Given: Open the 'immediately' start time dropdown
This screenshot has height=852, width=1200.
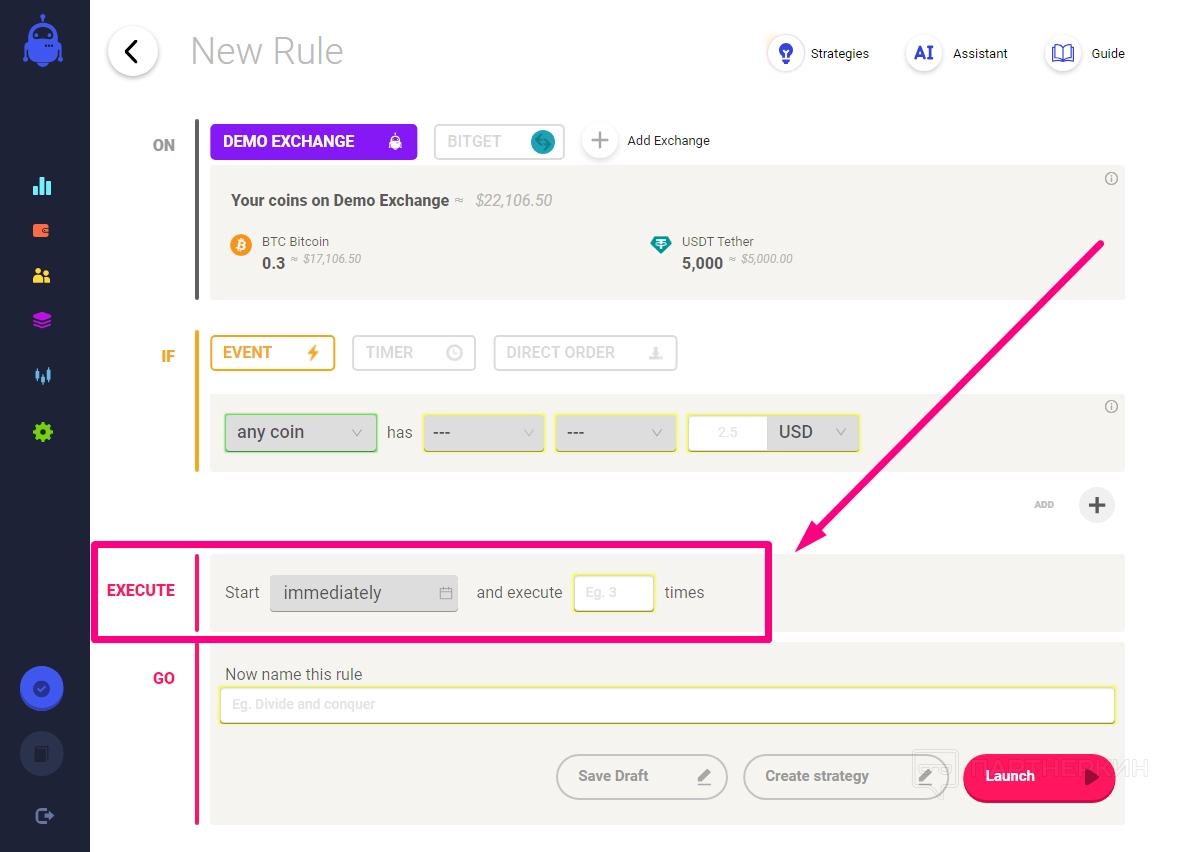Looking at the screenshot, I should point(364,593).
